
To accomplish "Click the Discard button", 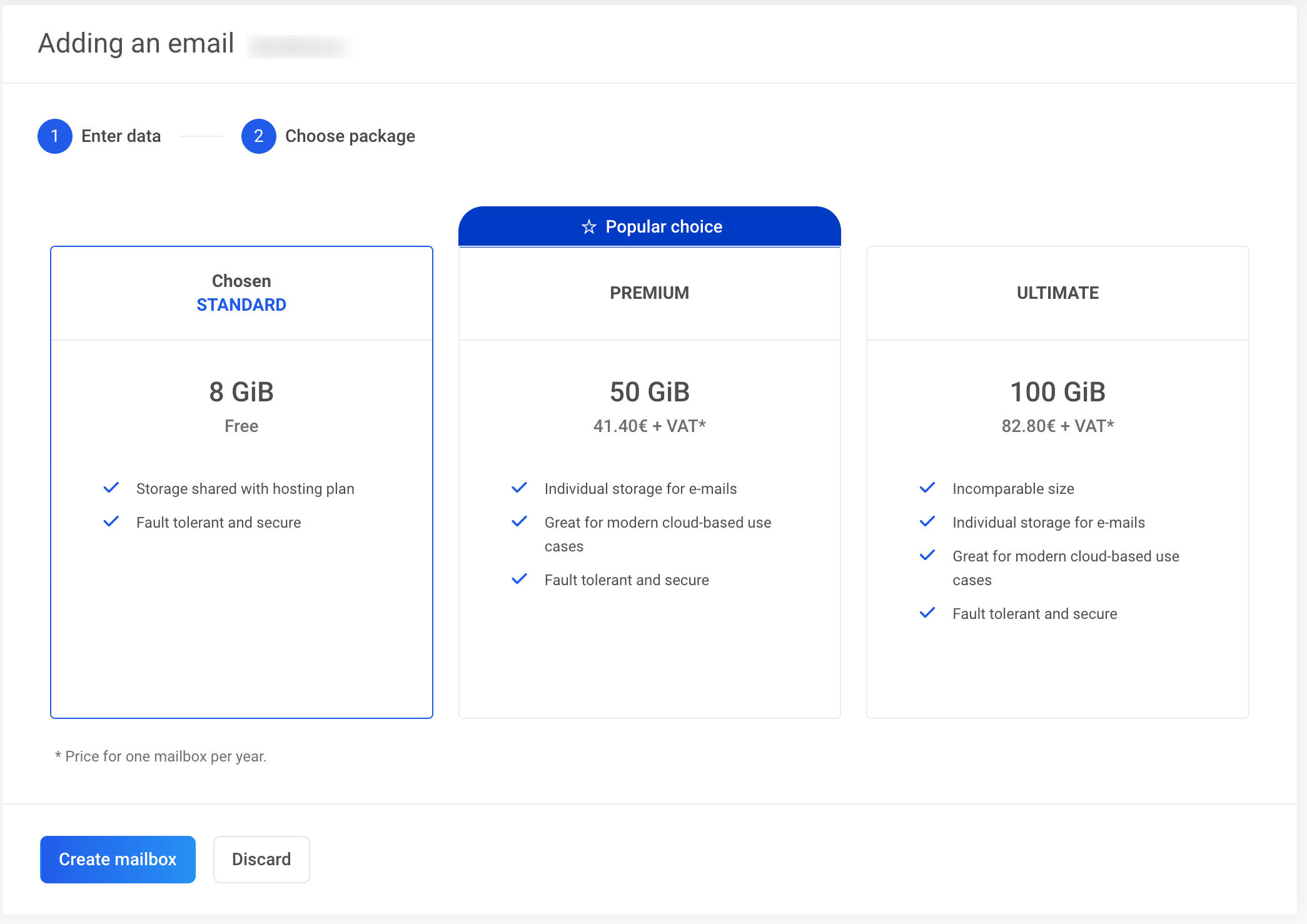I will click(x=261, y=859).
